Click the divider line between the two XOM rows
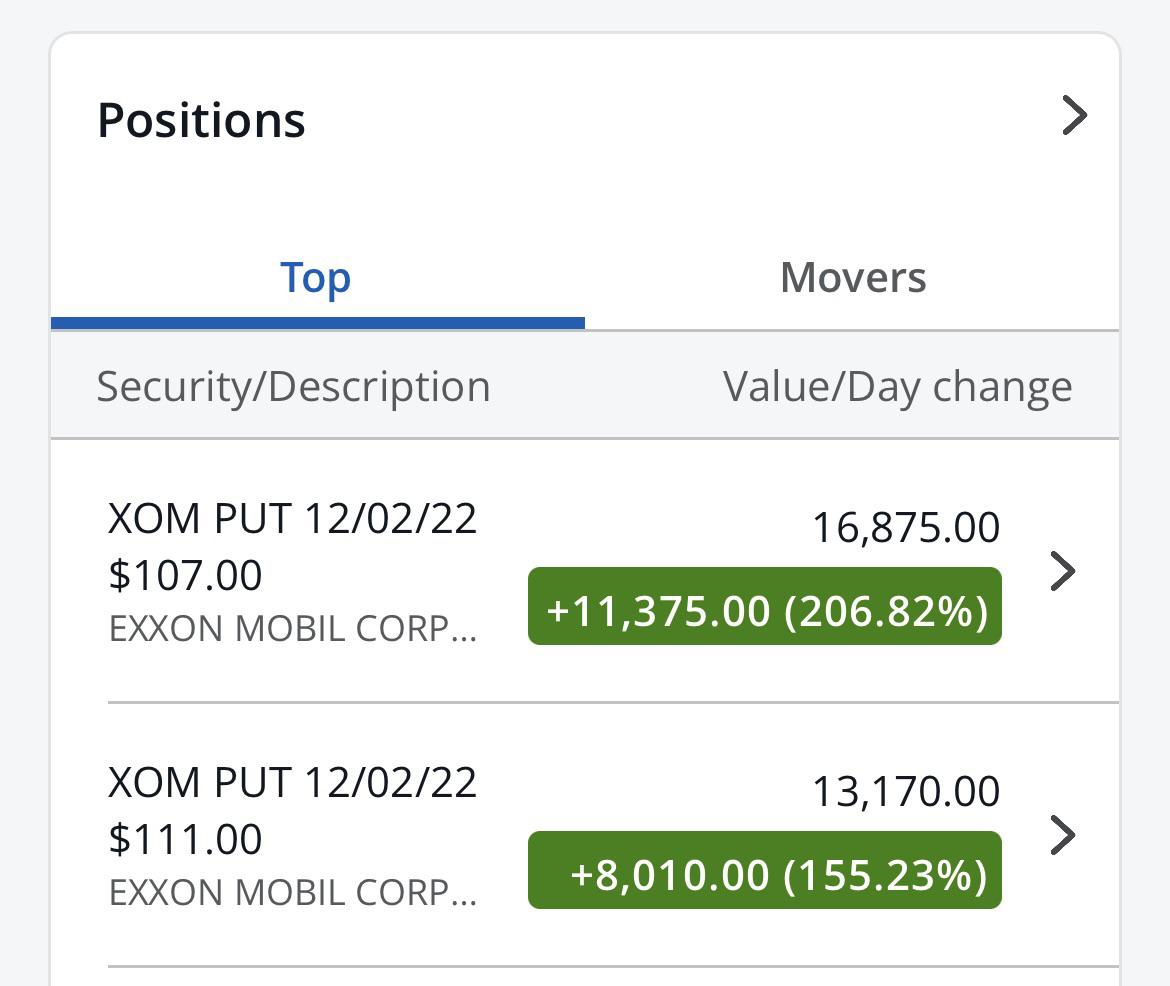 point(612,703)
